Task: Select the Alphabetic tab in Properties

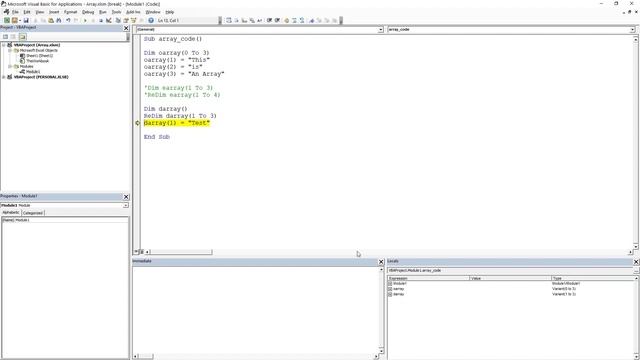Action: pos(11,213)
